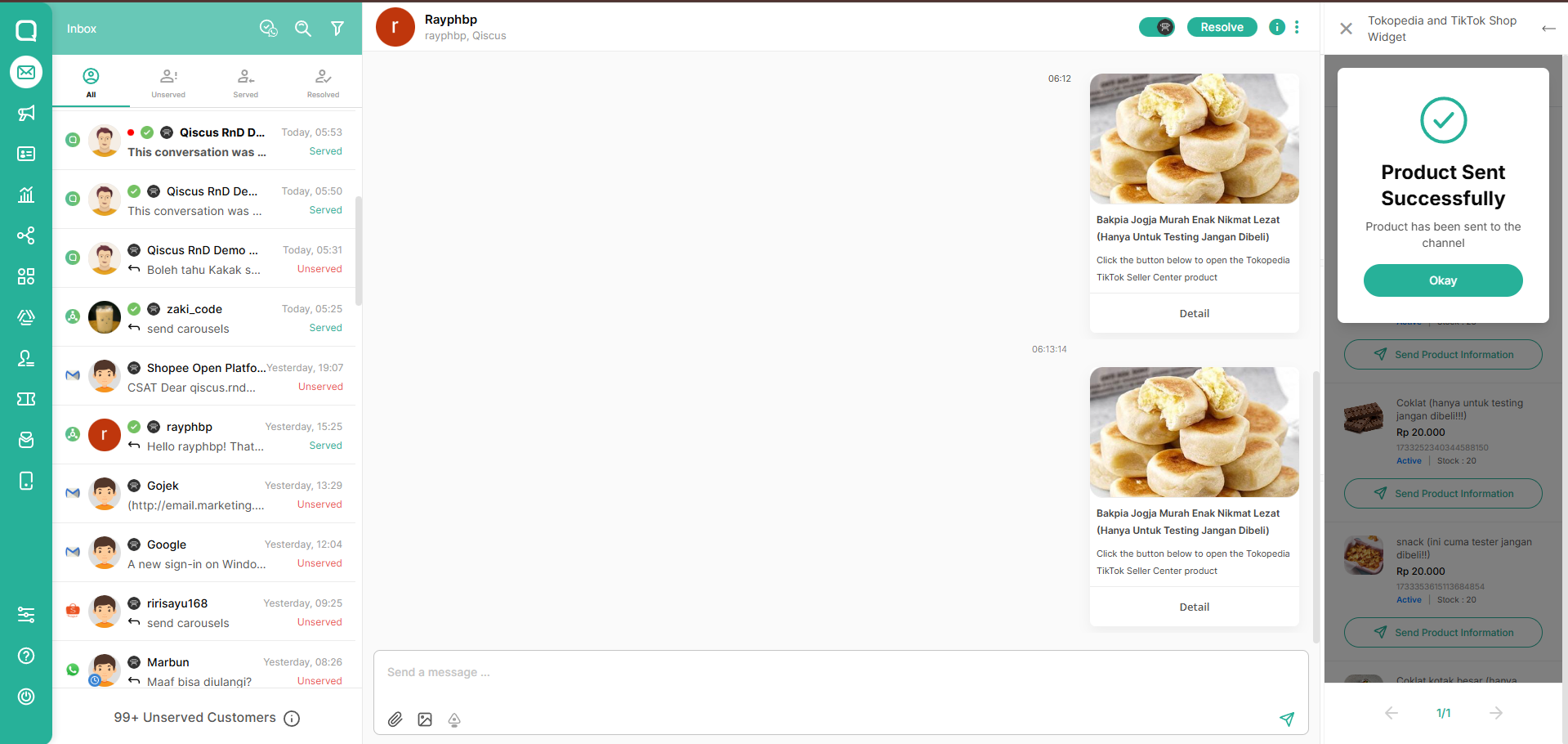Viewport: 1568px width, 744px height.
Task: Open the rayphbp conversation in the list
Action: point(204,435)
